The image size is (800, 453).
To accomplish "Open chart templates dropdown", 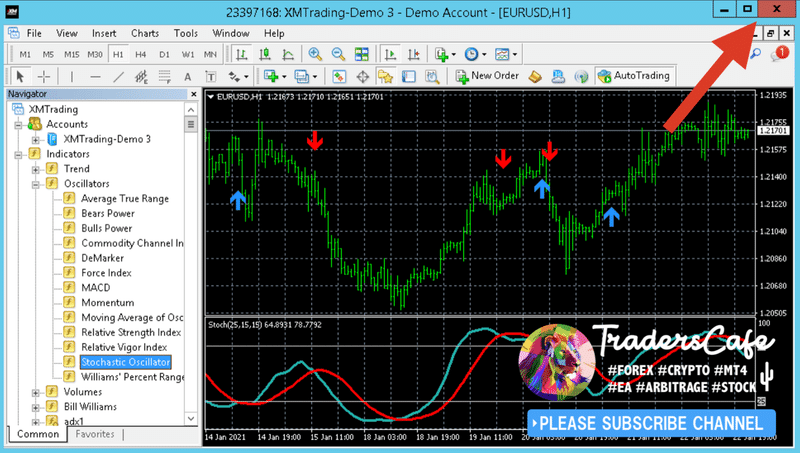I will click(x=506, y=54).
